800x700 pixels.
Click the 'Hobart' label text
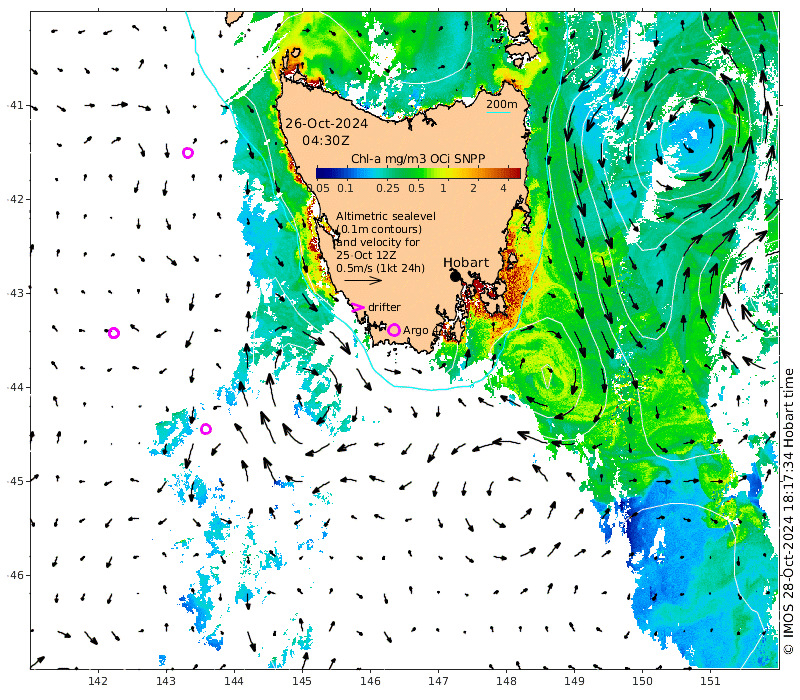tap(466, 262)
